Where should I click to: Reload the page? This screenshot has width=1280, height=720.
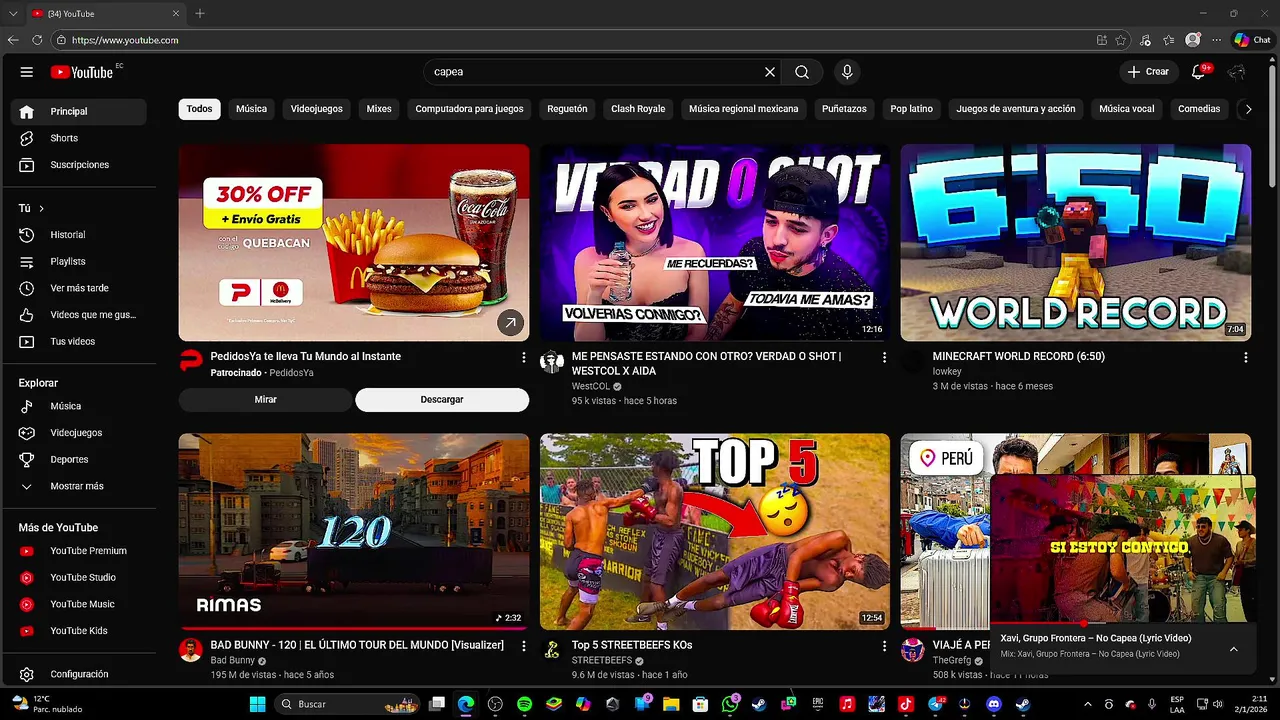coord(37,40)
